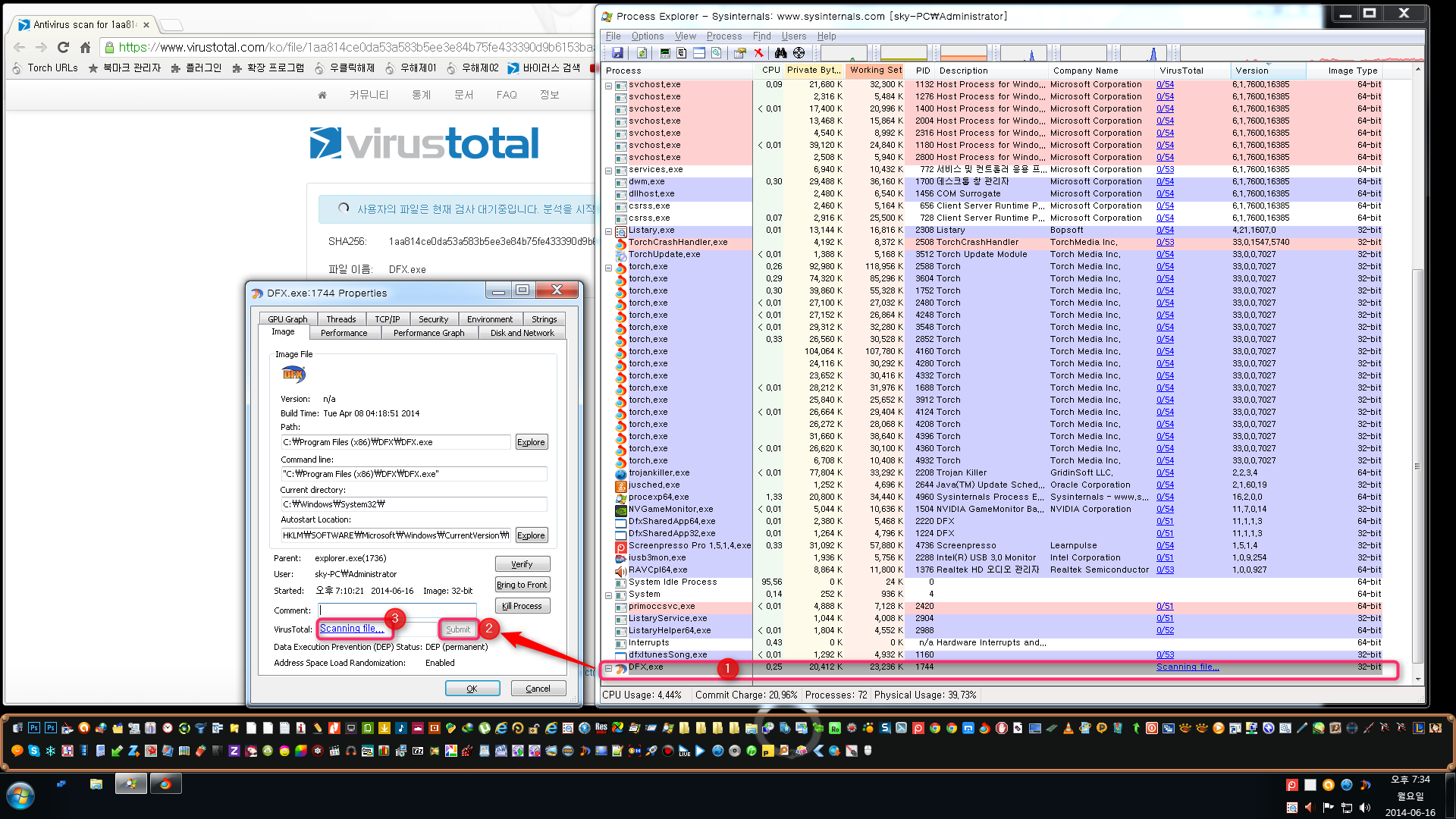
Task: Click Explore button next to Autostart Location
Action: [x=531, y=535]
